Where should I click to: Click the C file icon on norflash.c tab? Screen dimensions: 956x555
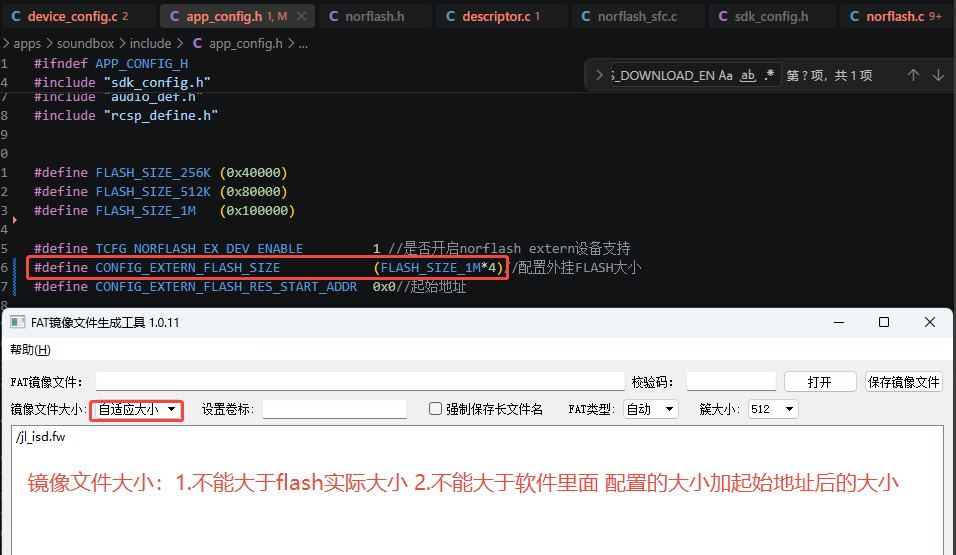[x=854, y=16]
